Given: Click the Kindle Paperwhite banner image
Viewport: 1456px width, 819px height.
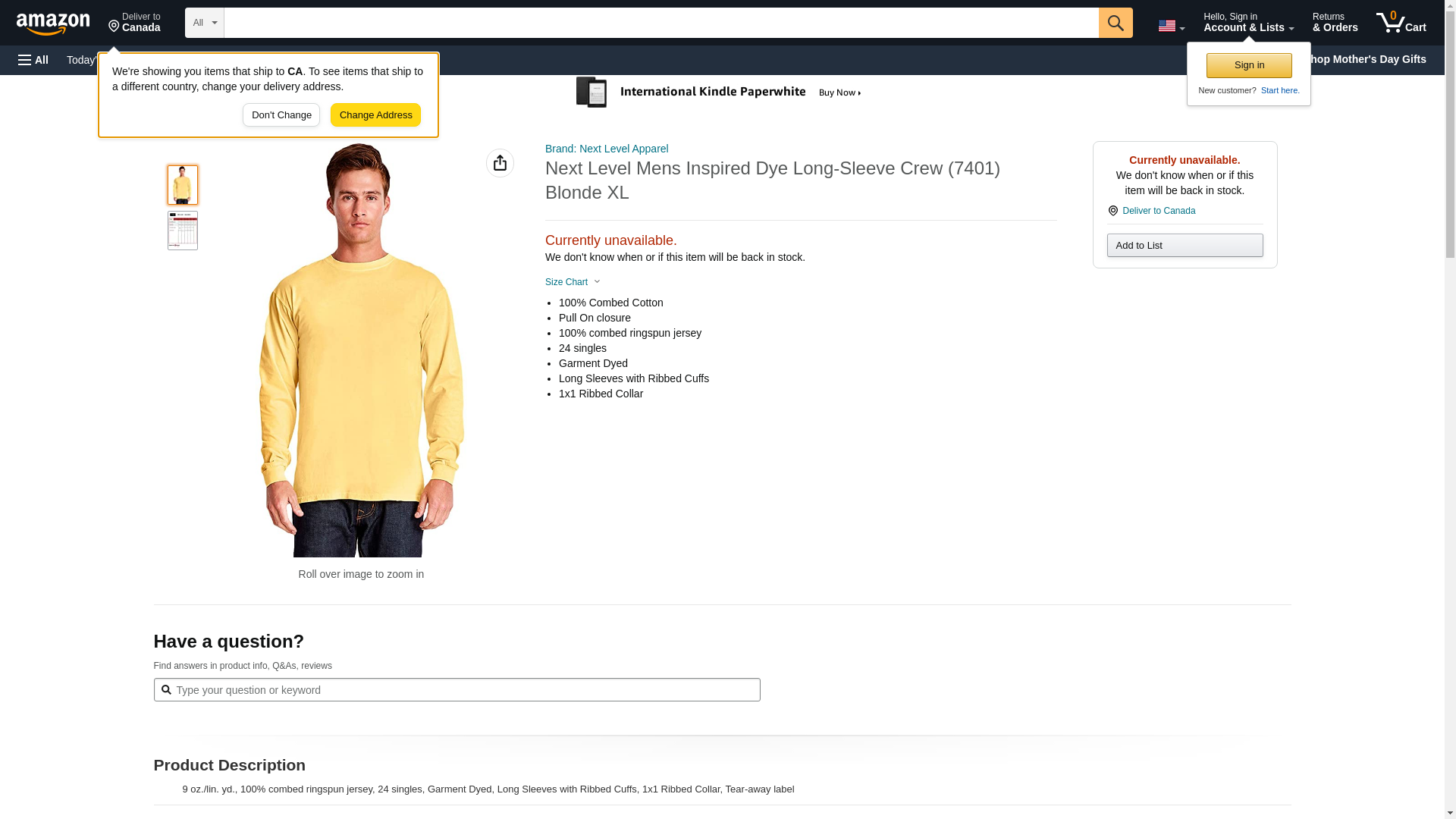Looking at the screenshot, I should 719,93.
